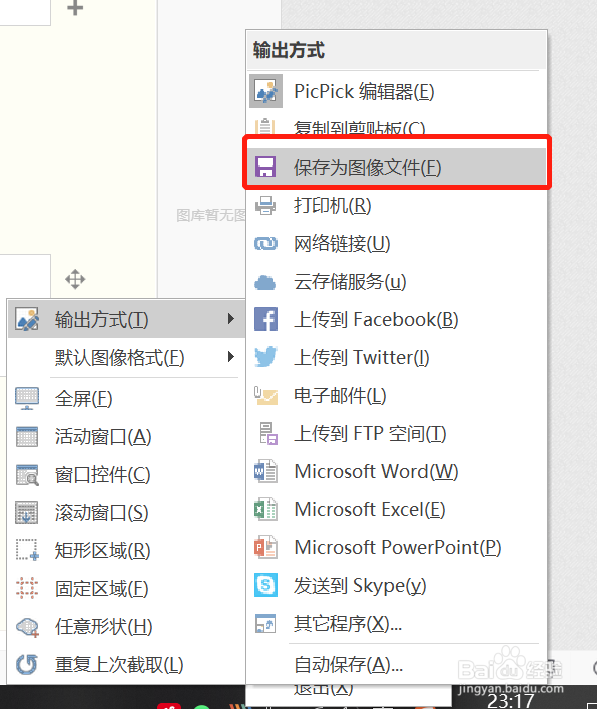This screenshot has width=597, height=709.
Task: Click the Microsoft Word icon
Action: [x=265, y=471]
